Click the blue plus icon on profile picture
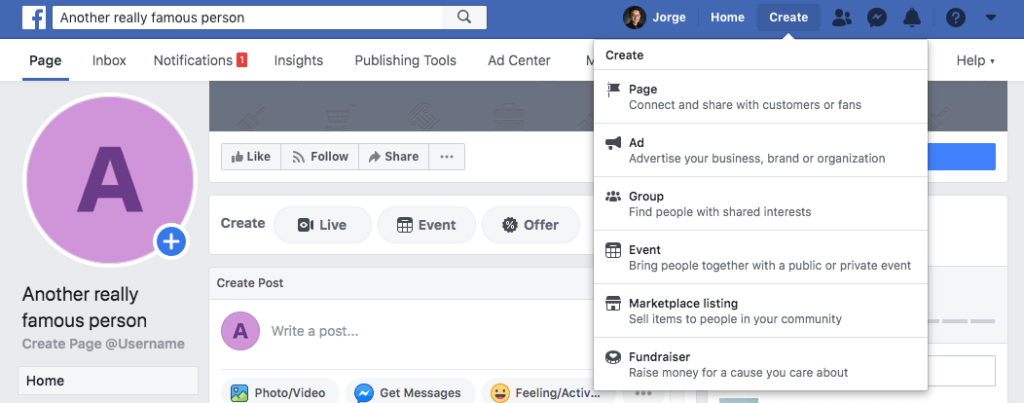Screen dimensions: 1024x403 171,242
